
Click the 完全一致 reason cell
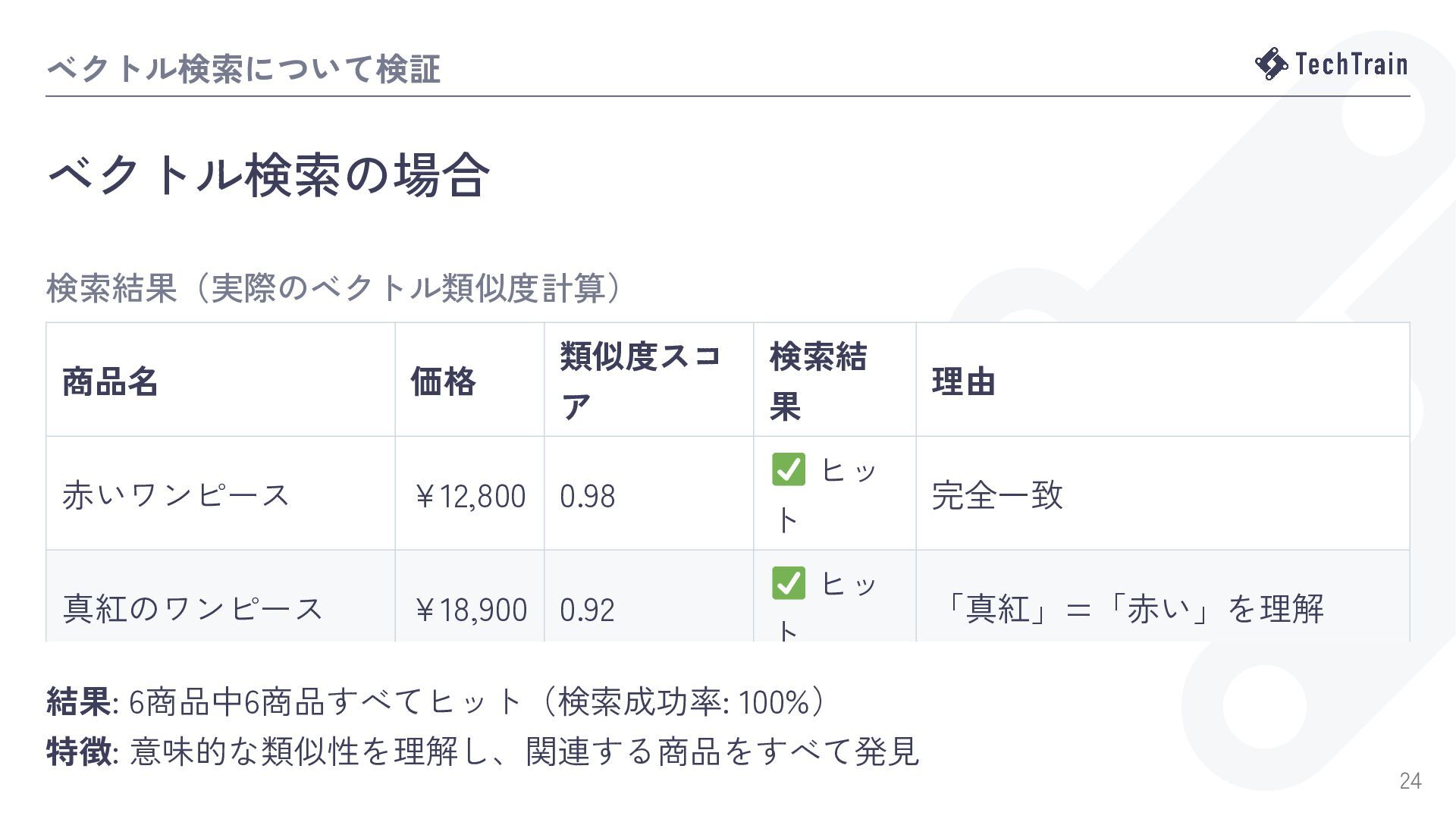point(1163,494)
